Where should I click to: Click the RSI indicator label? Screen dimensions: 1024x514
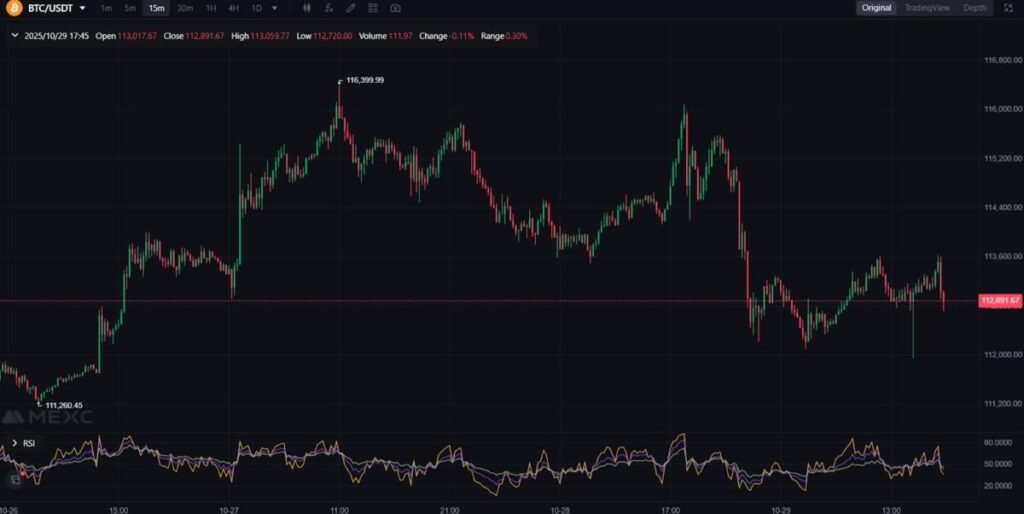(x=29, y=443)
